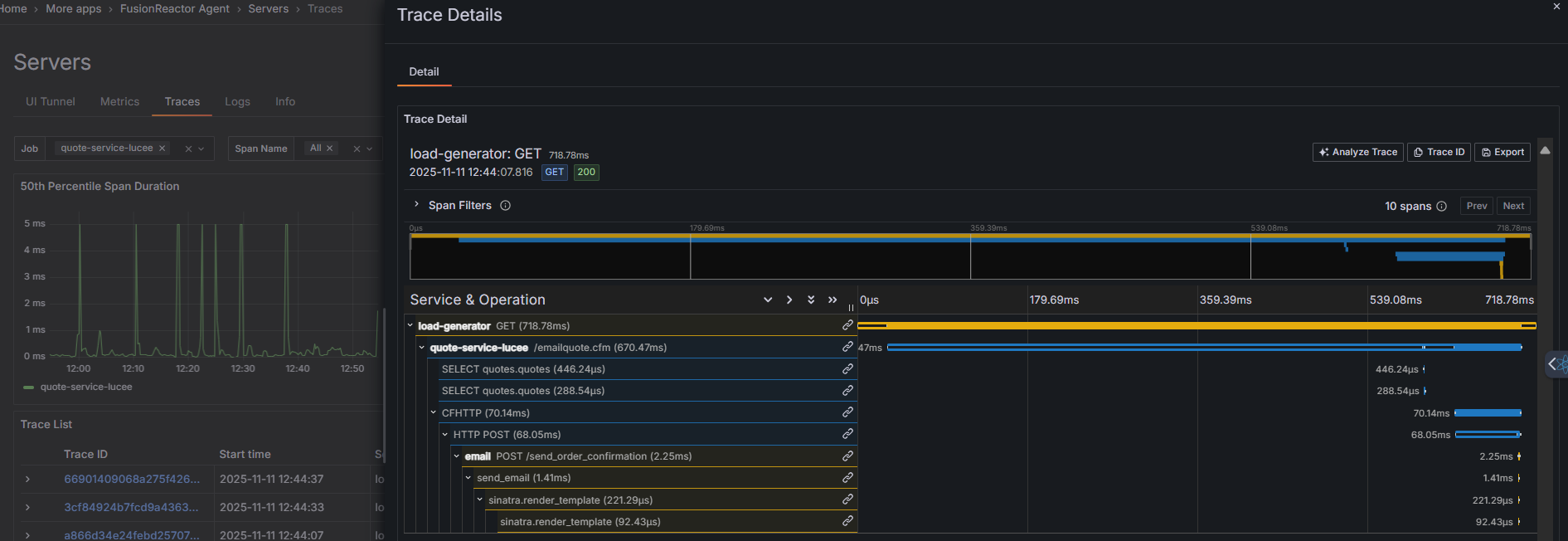Expand the Span Filters section
Screen dimensions: 1568x541
[x=416, y=205]
